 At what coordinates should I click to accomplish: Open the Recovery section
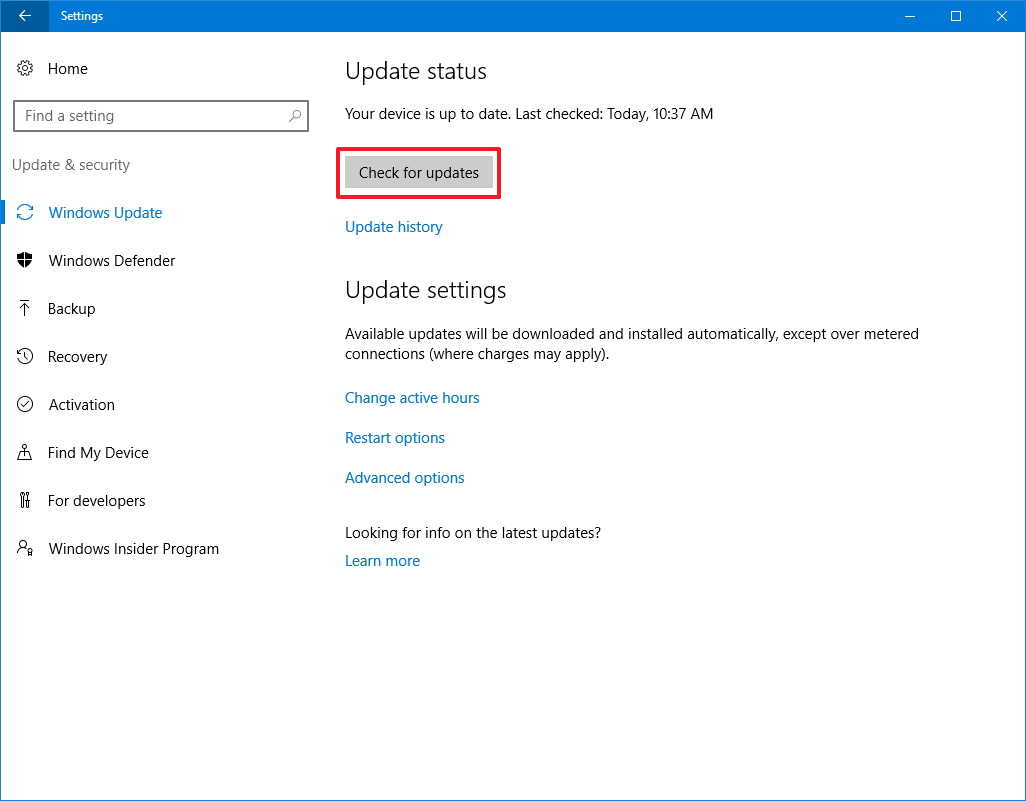pos(77,357)
